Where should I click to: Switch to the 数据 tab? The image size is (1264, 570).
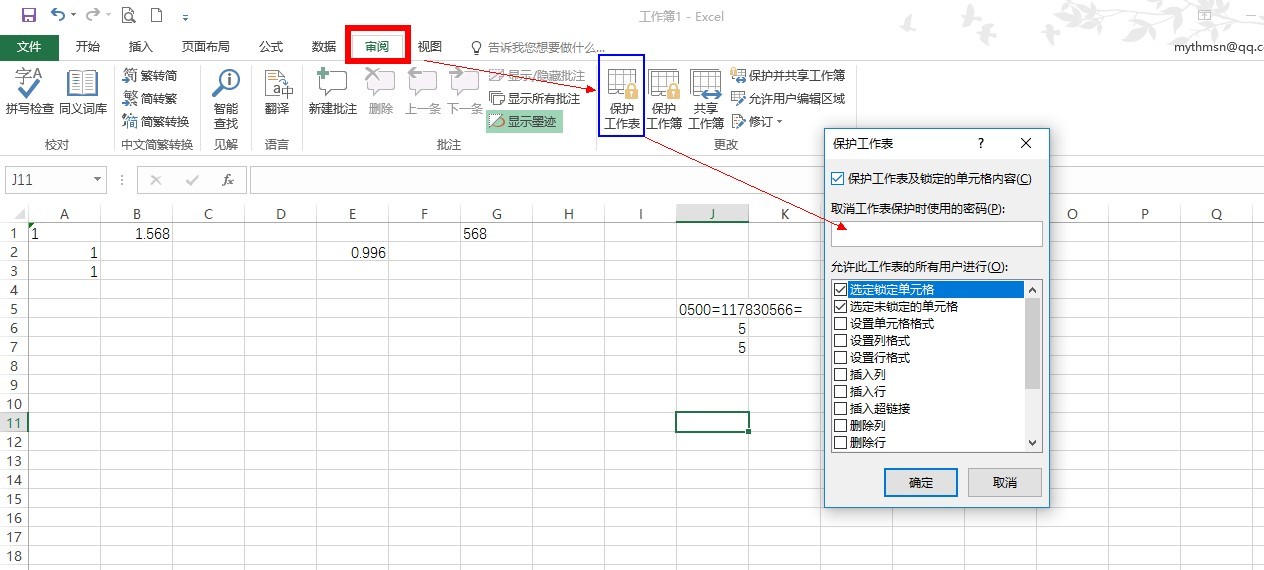coord(324,47)
